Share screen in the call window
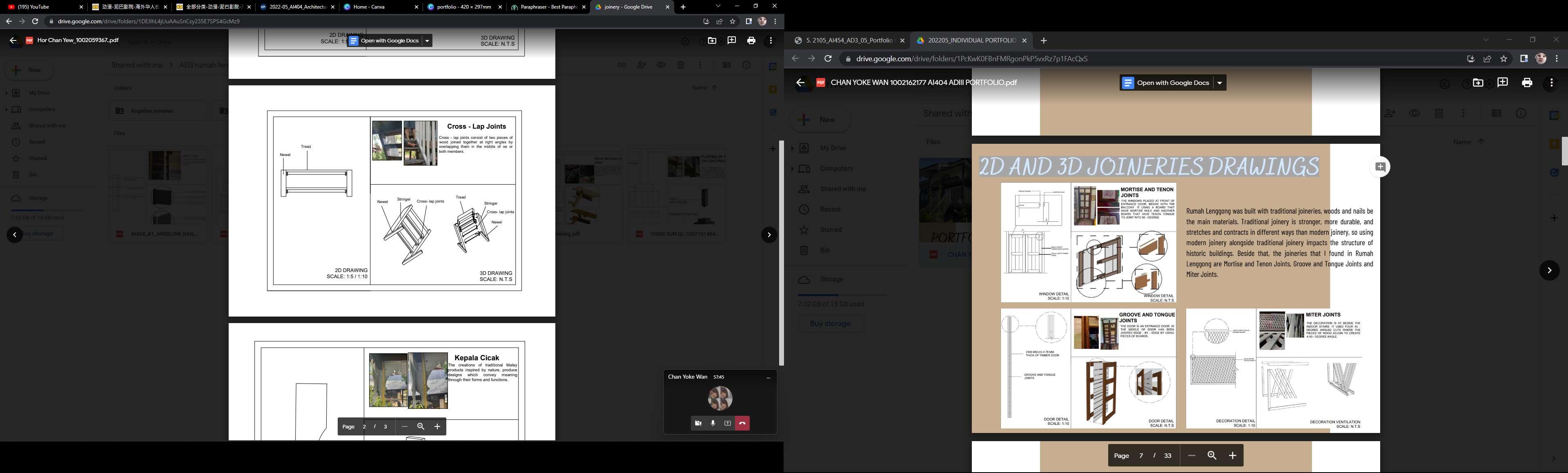 (727, 423)
